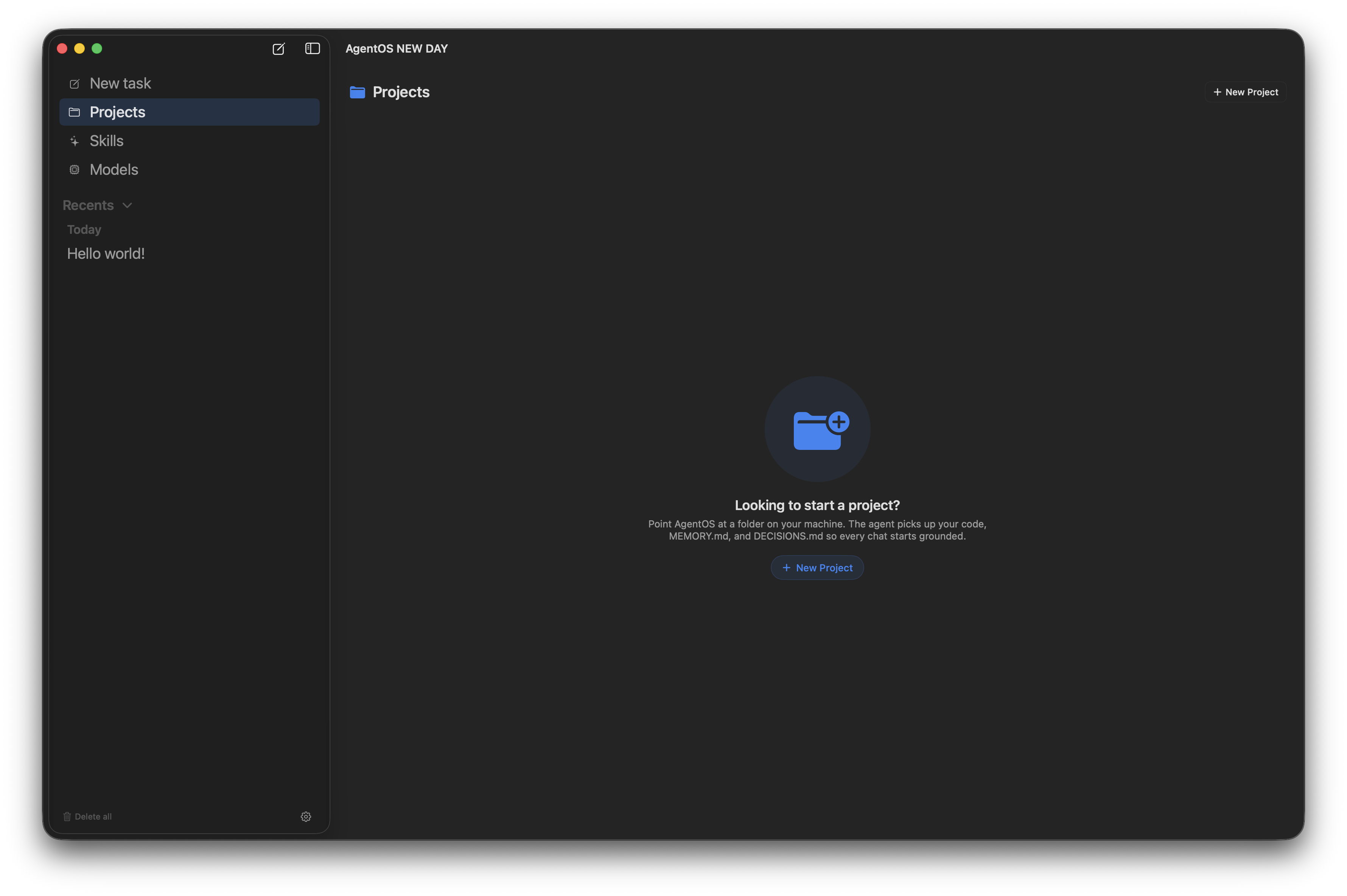Minimize window using yellow button

tap(79, 48)
